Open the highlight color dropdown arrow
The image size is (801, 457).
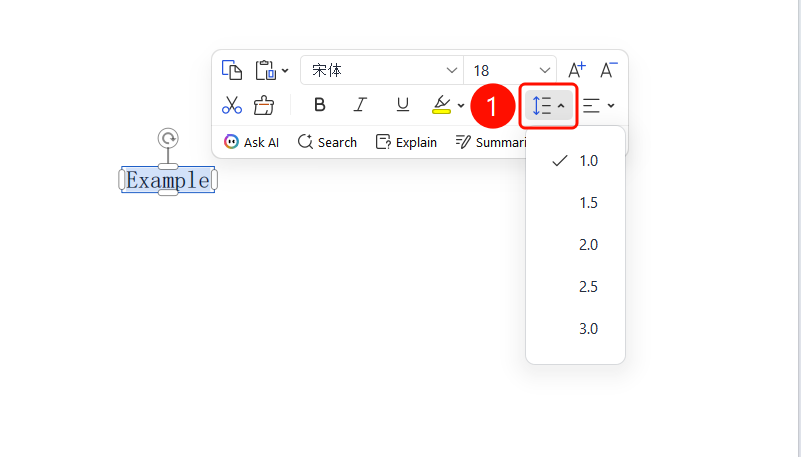coord(461,106)
